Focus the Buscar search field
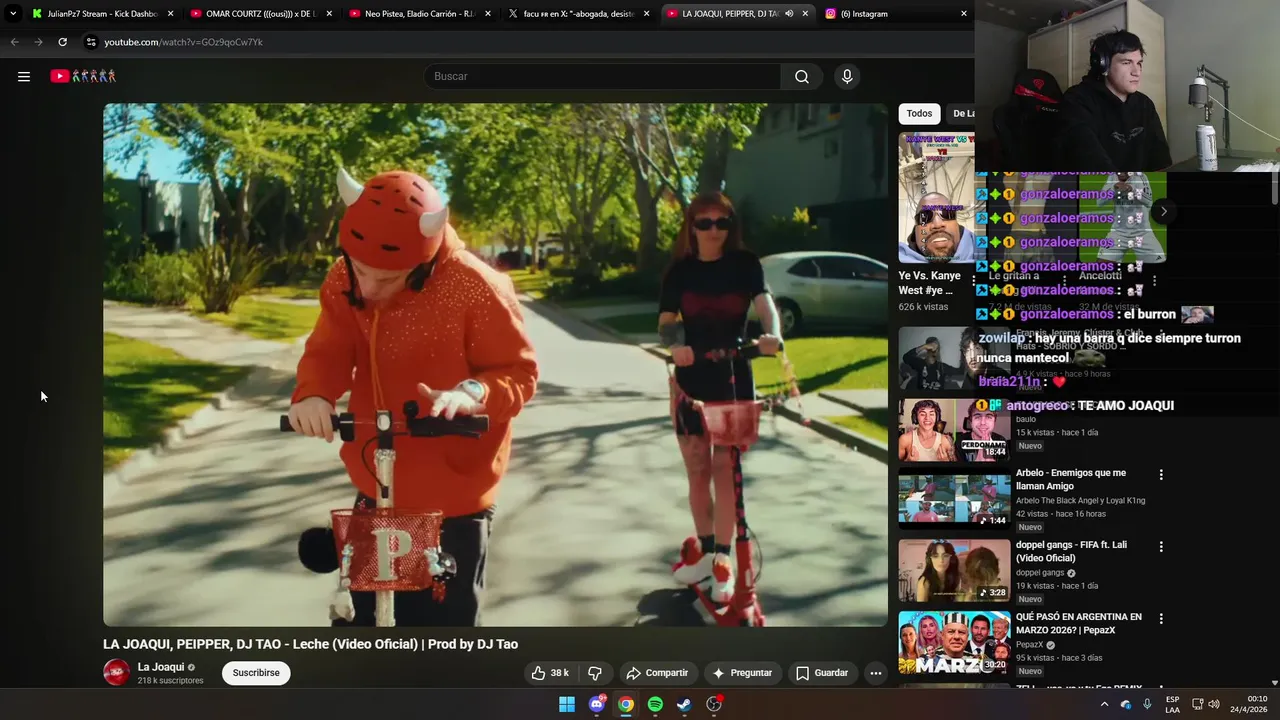The image size is (1280, 720). click(x=603, y=77)
